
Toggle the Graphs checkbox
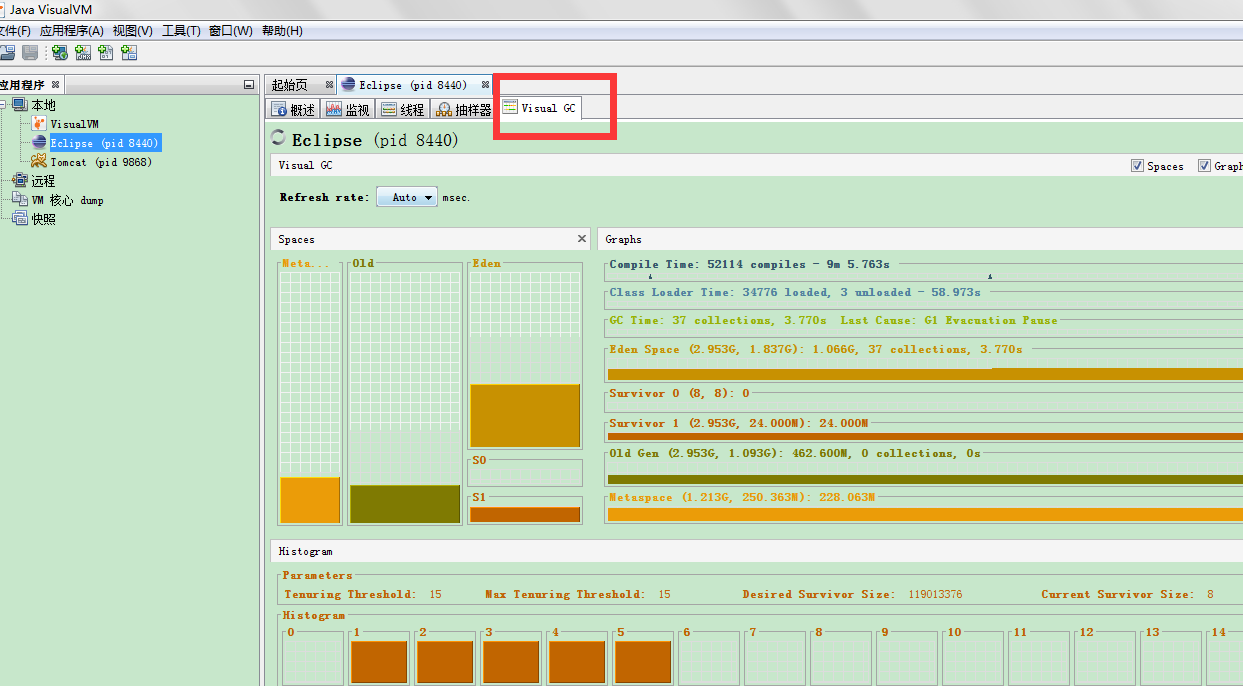pyautogui.click(x=1204, y=166)
